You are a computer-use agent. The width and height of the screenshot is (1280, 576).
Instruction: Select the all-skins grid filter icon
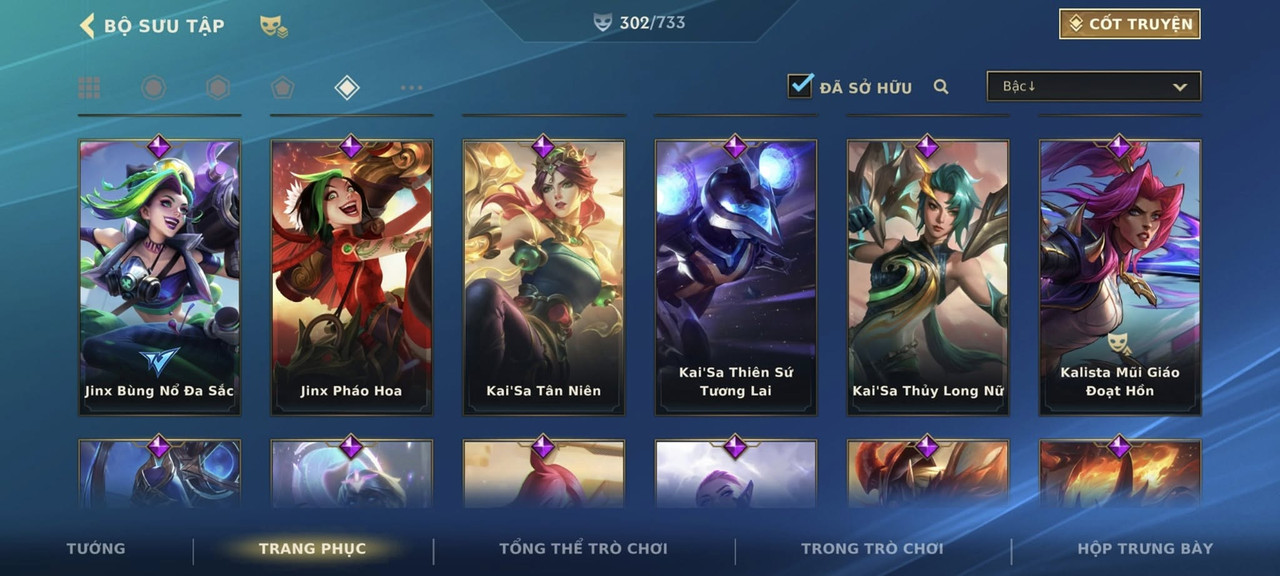pyautogui.click(x=89, y=88)
